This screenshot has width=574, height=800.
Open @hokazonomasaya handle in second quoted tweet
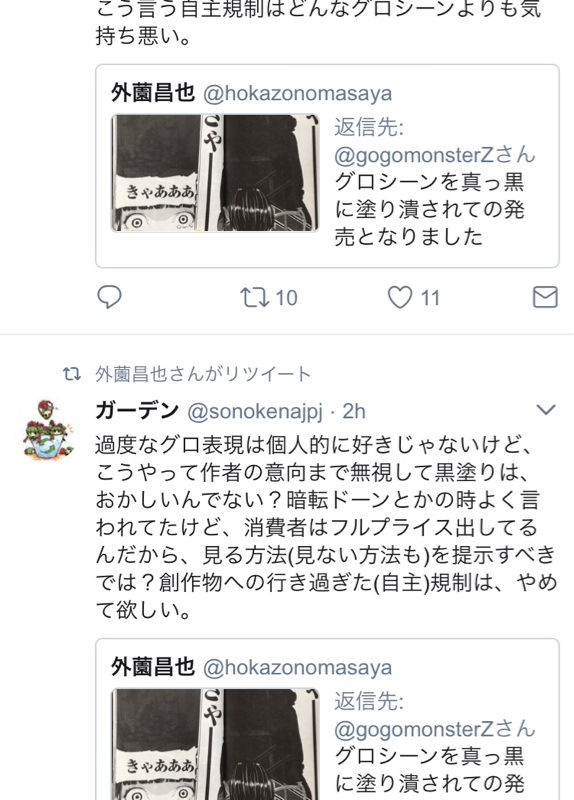click(297, 668)
